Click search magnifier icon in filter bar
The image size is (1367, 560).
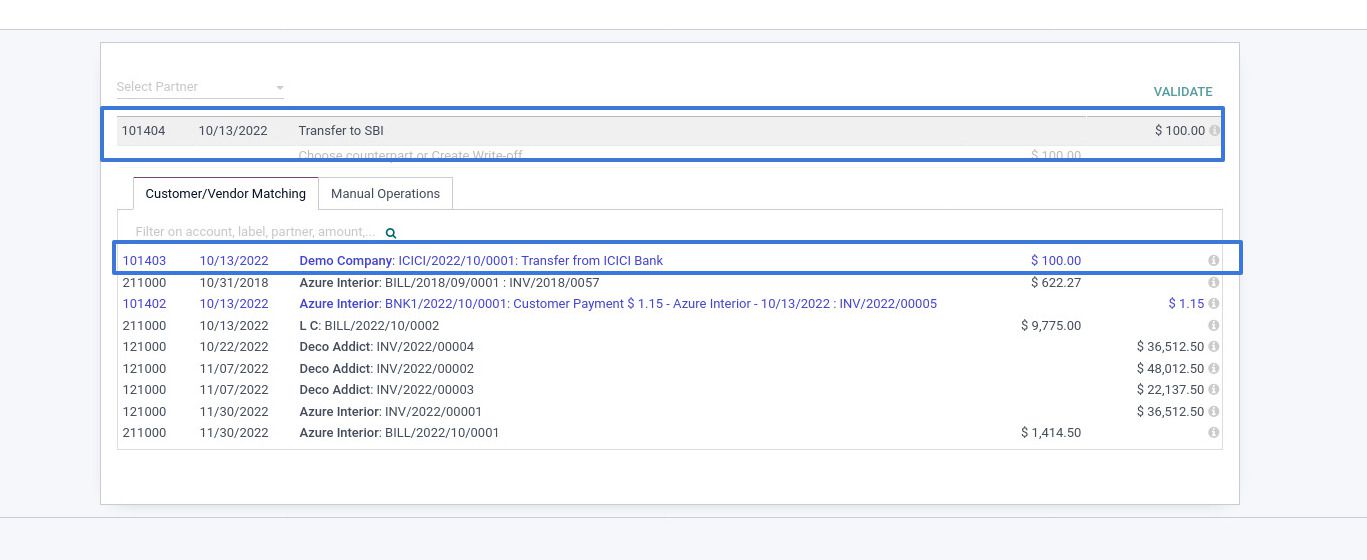391,233
